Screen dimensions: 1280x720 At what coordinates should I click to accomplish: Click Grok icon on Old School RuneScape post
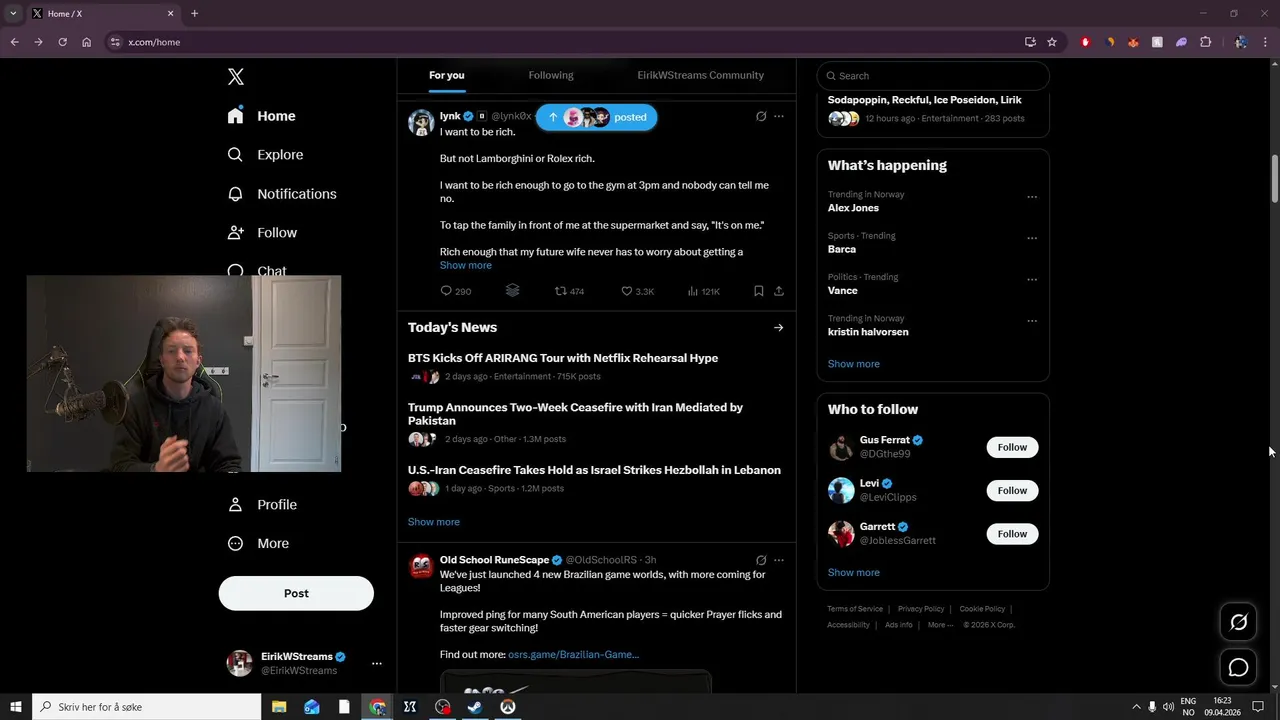(x=761, y=560)
